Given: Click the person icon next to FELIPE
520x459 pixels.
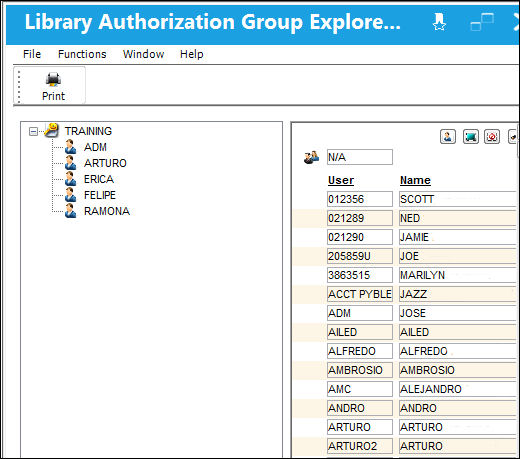Looking at the screenshot, I should [70, 195].
